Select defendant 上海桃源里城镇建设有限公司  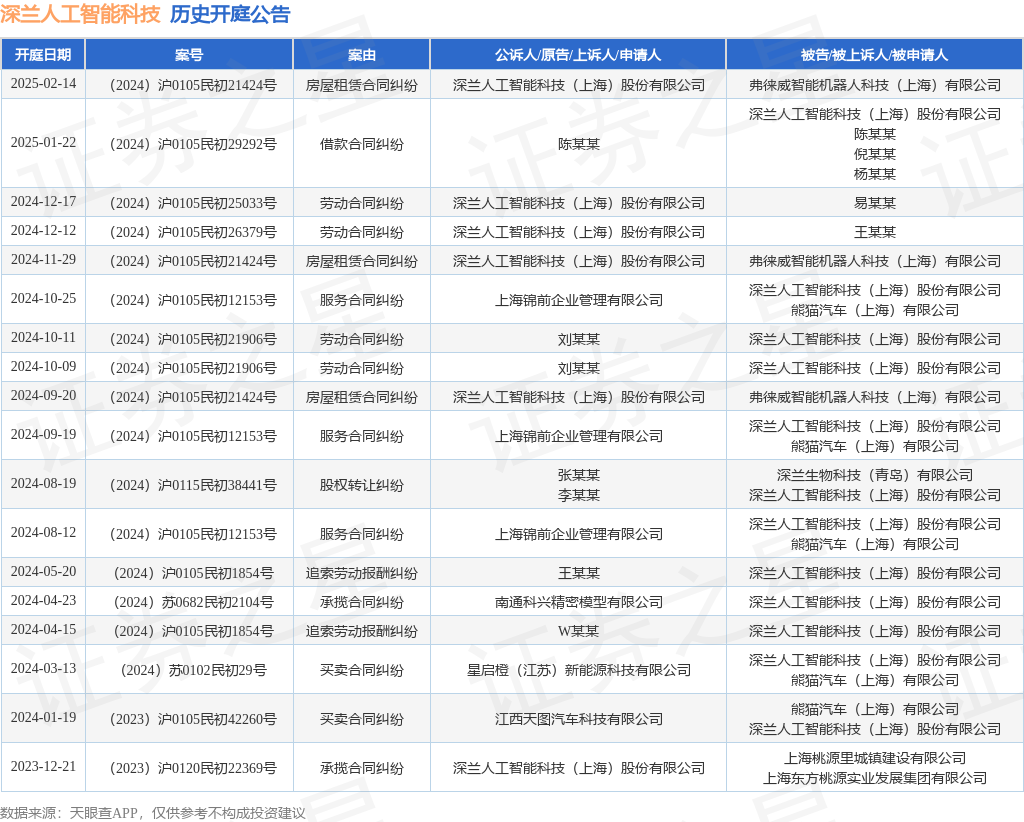tap(874, 757)
